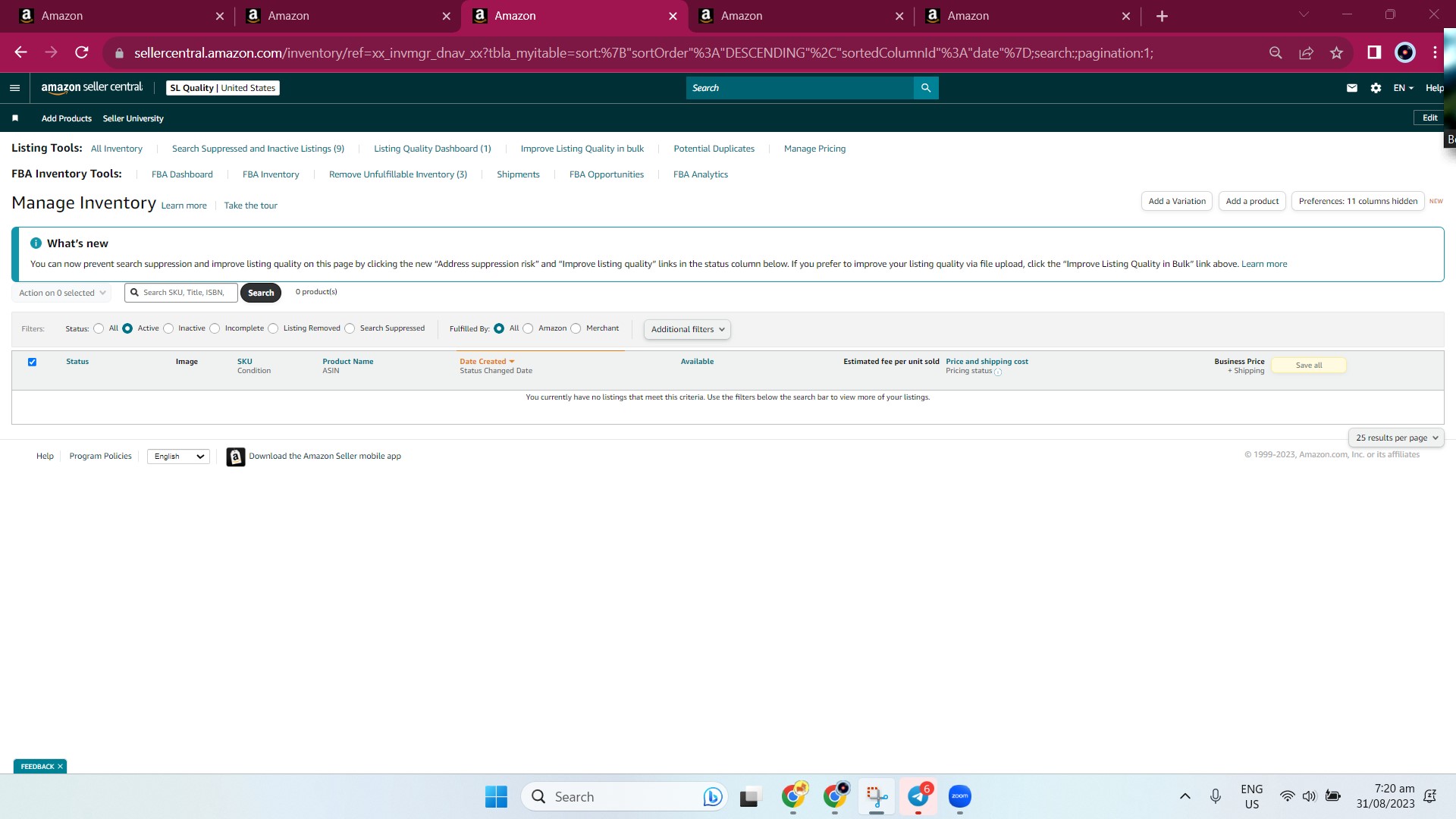The width and height of the screenshot is (1456, 819).
Task: Select the All status radio button
Action: point(99,329)
